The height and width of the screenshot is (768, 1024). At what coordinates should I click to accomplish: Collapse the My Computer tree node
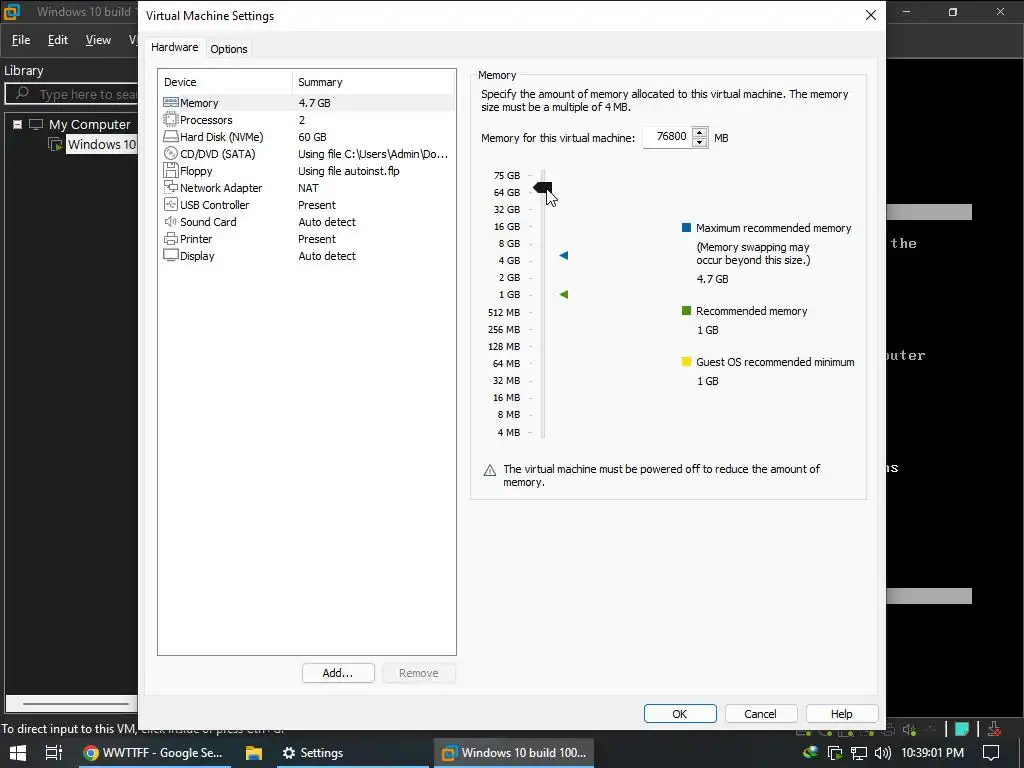point(18,124)
